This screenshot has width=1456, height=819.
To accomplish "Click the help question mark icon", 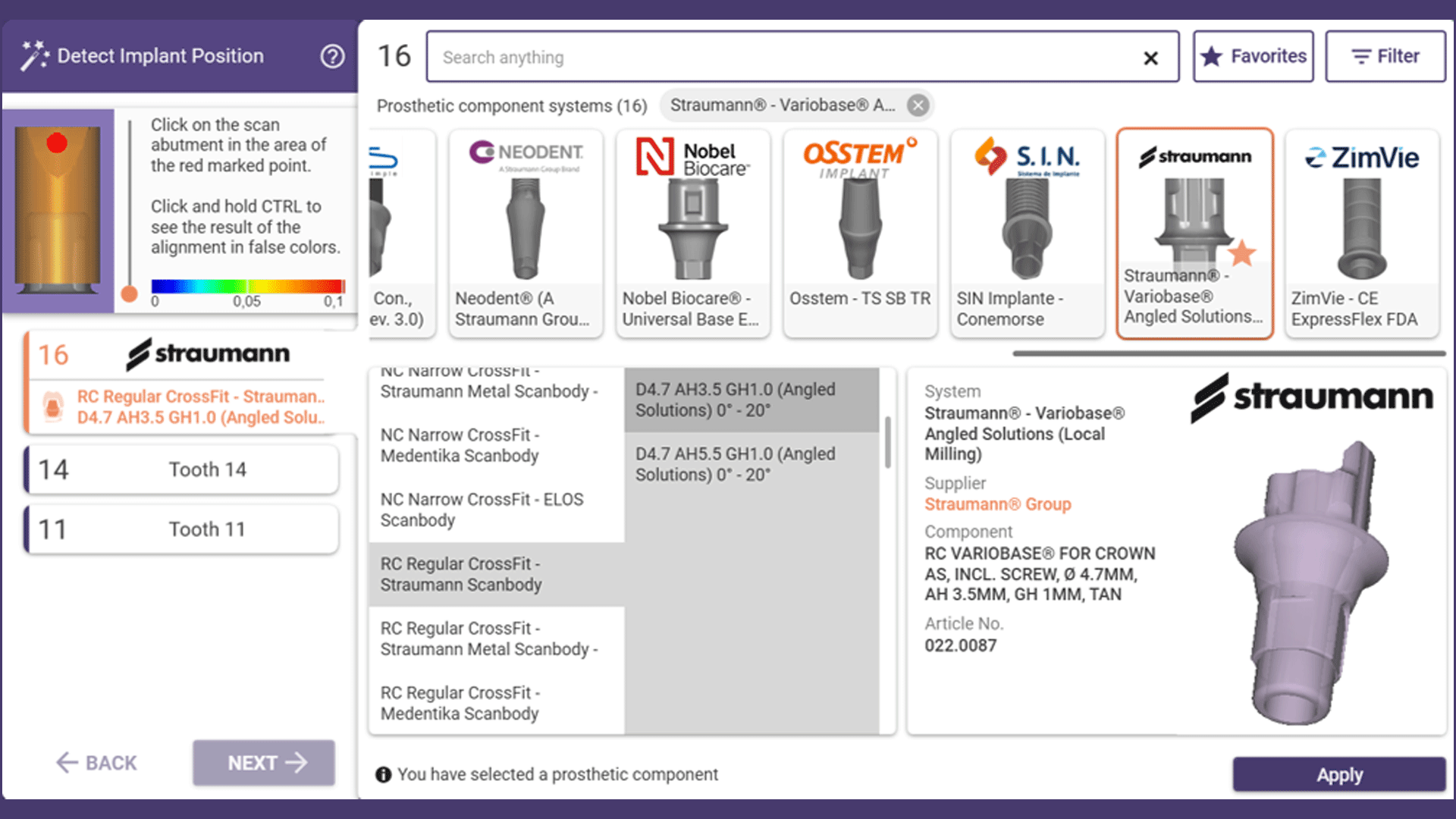I will click(332, 56).
